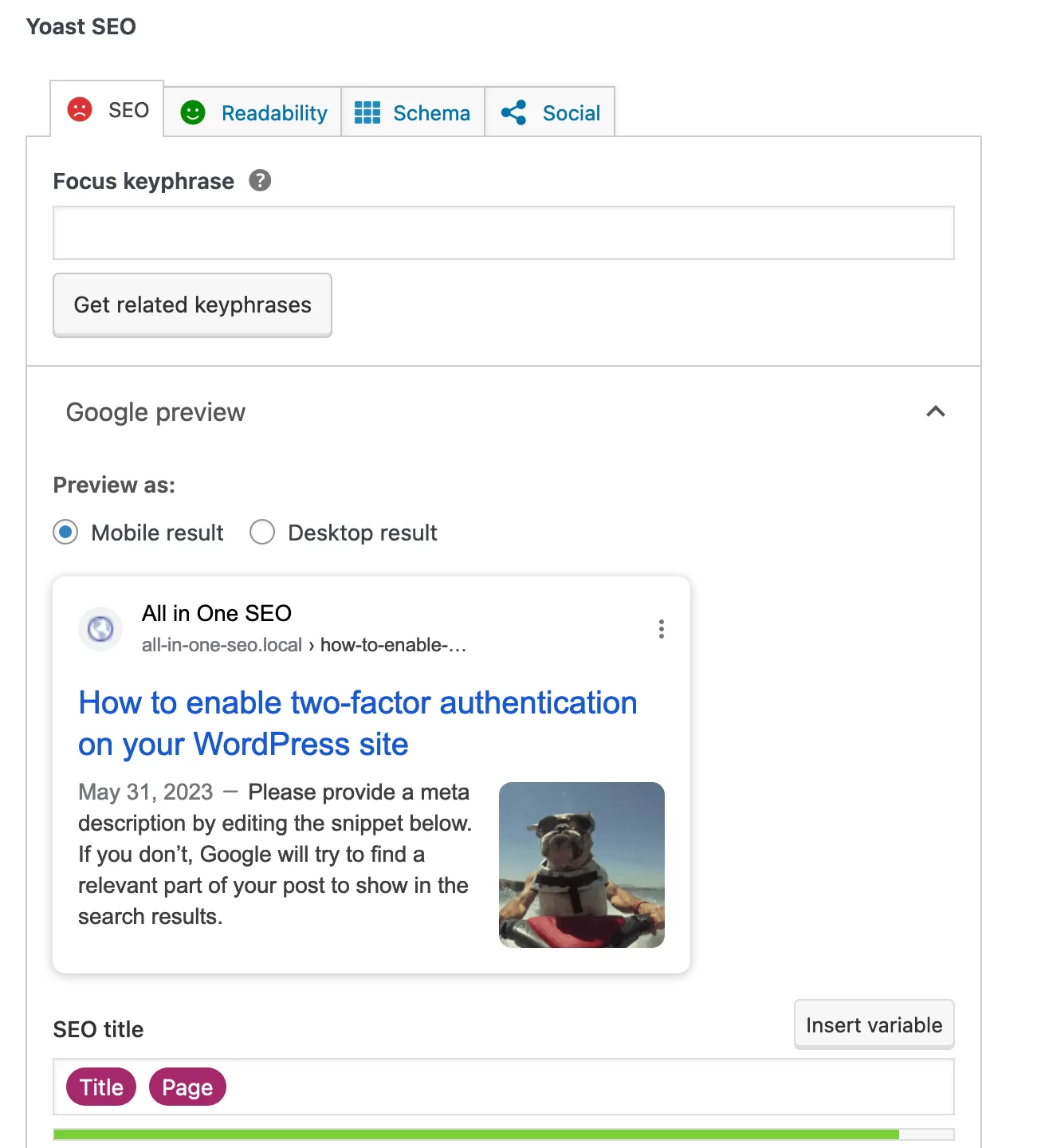The height and width of the screenshot is (1148, 1041).
Task: Click the Get related keyphrases button
Action: tap(192, 305)
